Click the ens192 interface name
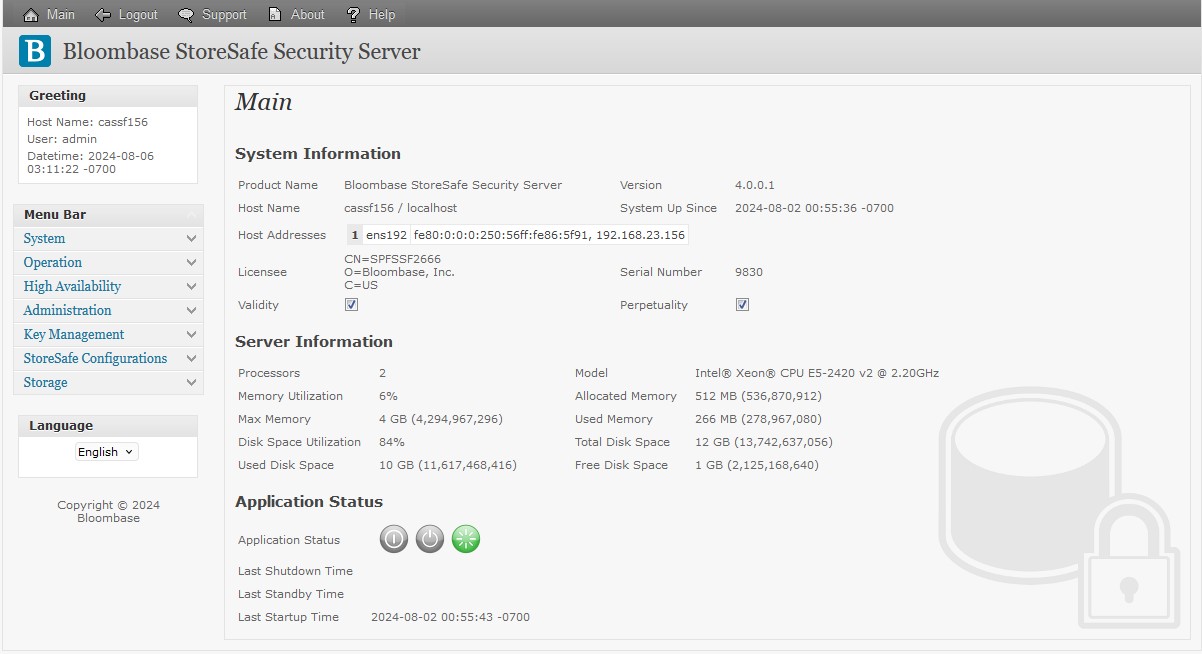The width and height of the screenshot is (1202, 654). pyautogui.click(x=387, y=235)
